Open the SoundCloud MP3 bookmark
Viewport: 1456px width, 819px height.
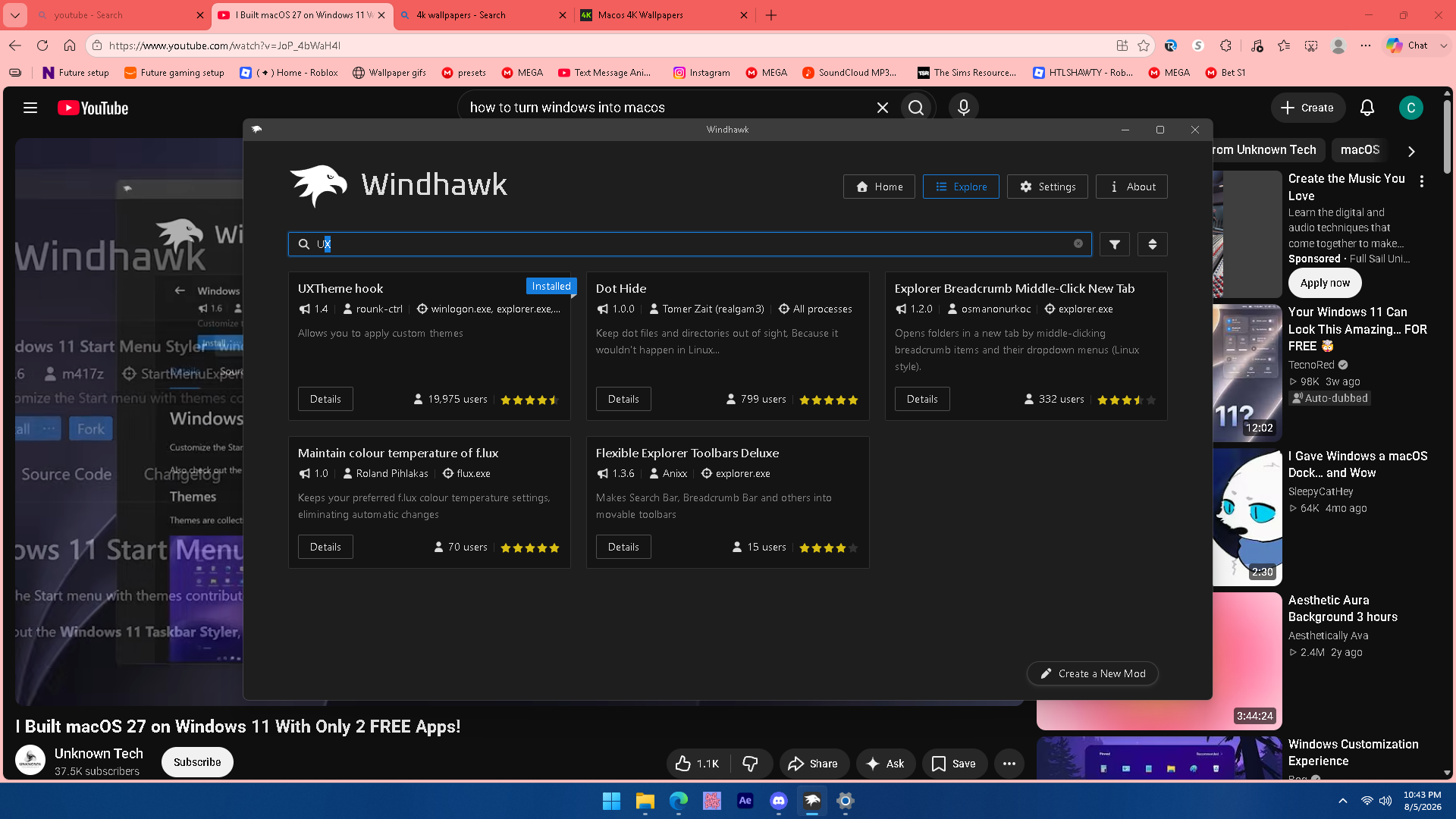[849, 73]
